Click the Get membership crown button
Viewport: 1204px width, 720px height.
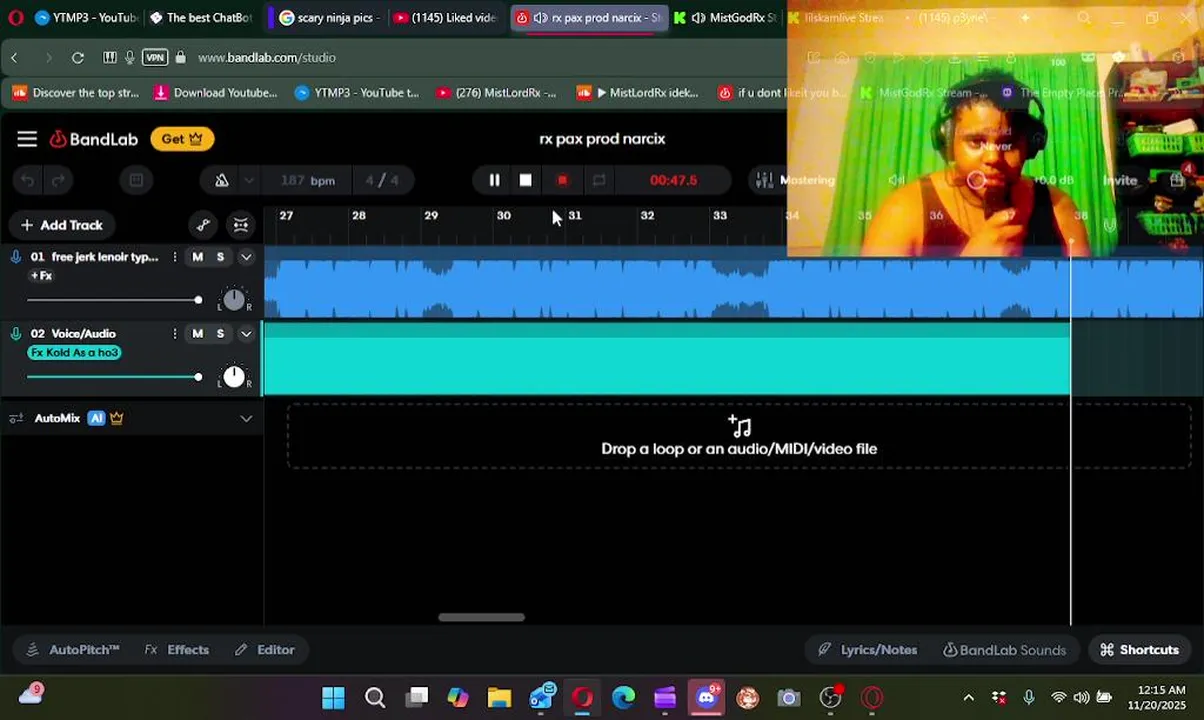point(182,139)
